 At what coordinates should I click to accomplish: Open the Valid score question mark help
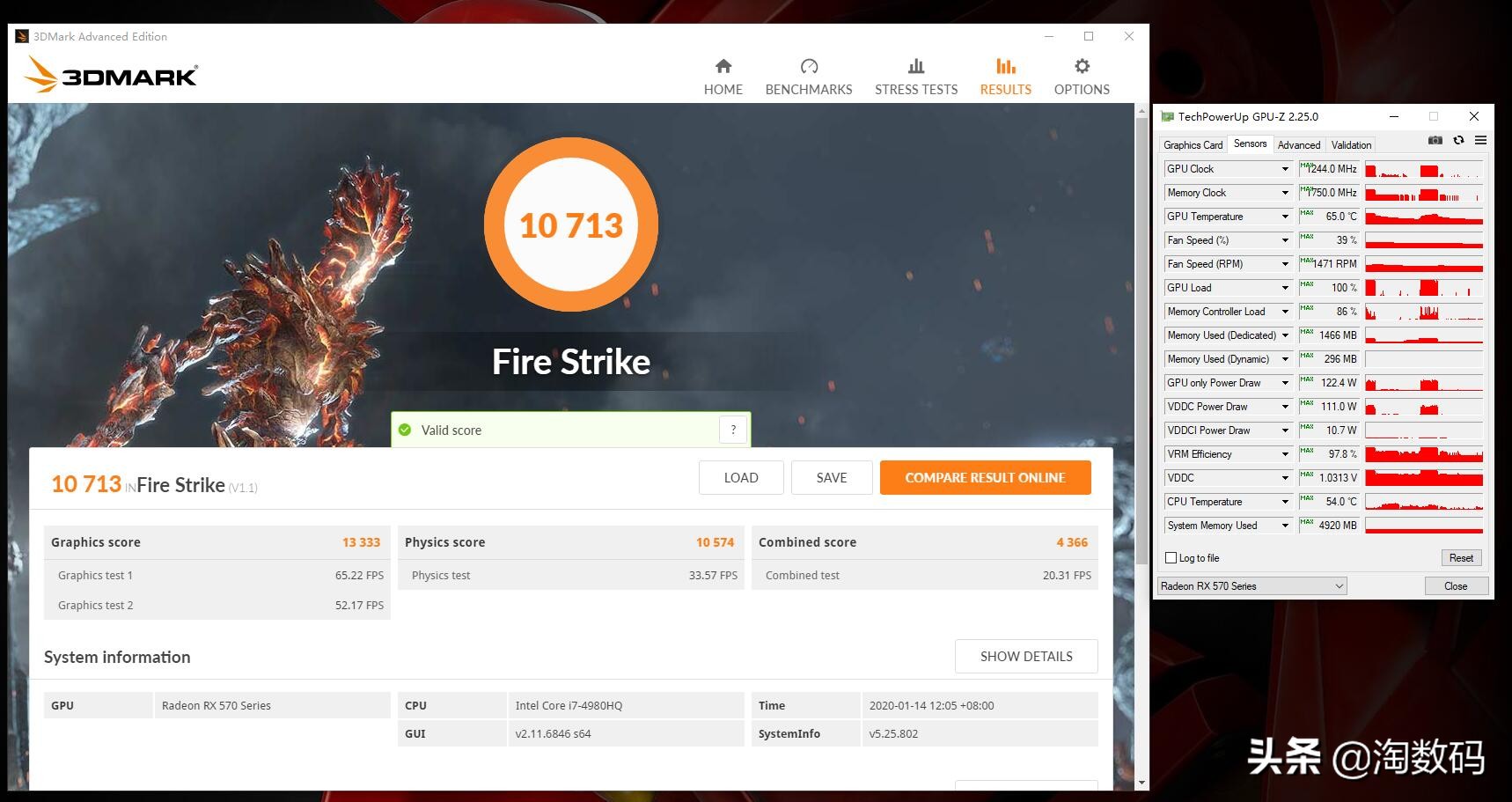click(x=733, y=430)
